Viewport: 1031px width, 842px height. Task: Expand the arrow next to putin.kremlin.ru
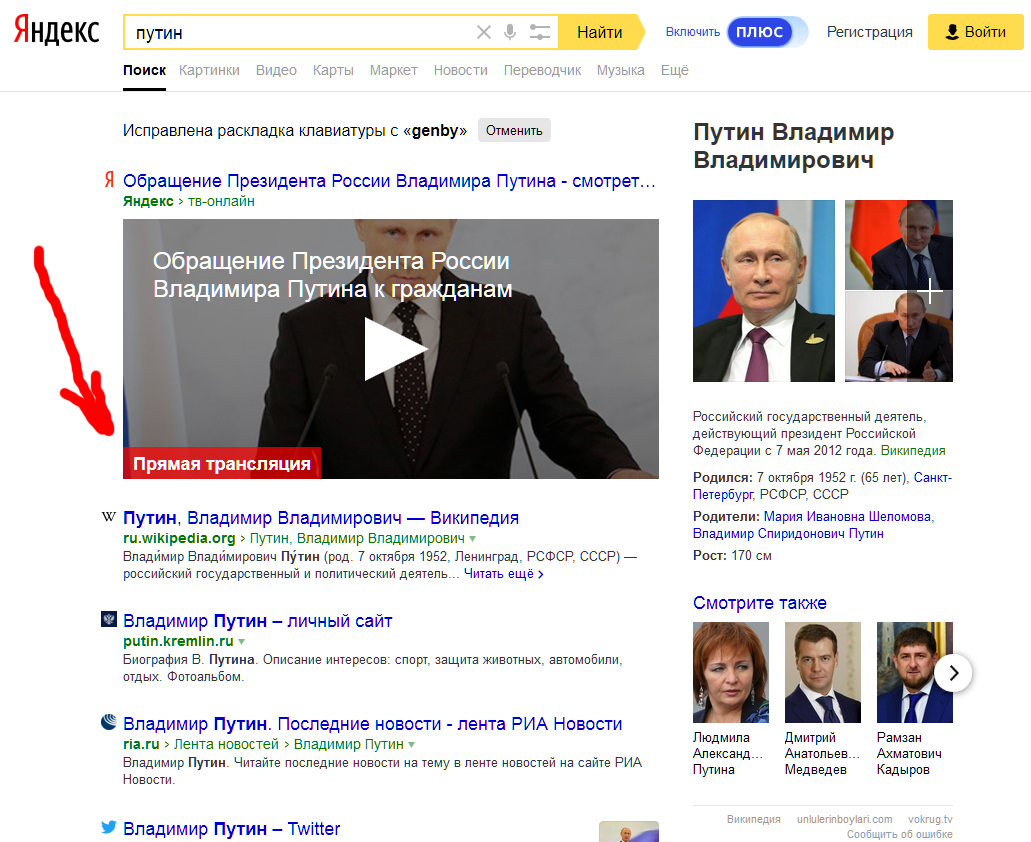(241, 642)
